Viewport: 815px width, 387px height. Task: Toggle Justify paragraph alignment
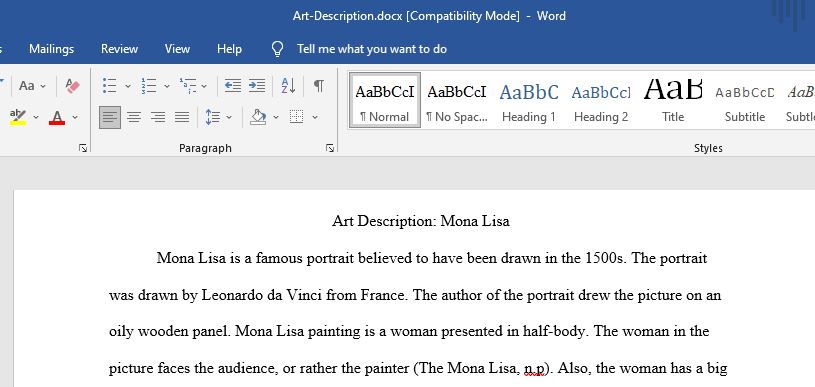tap(181, 117)
